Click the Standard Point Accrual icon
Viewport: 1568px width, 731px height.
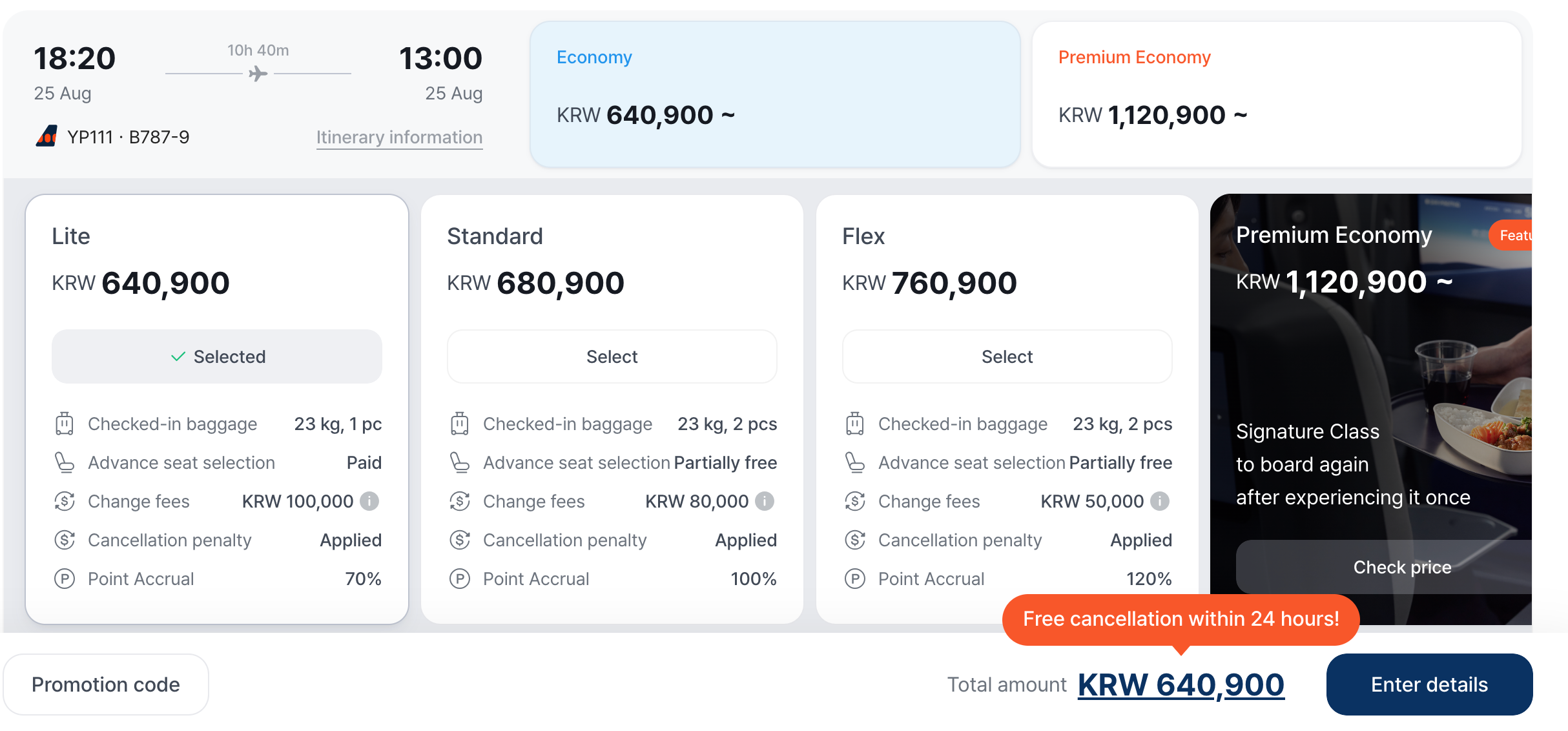pyautogui.click(x=460, y=579)
